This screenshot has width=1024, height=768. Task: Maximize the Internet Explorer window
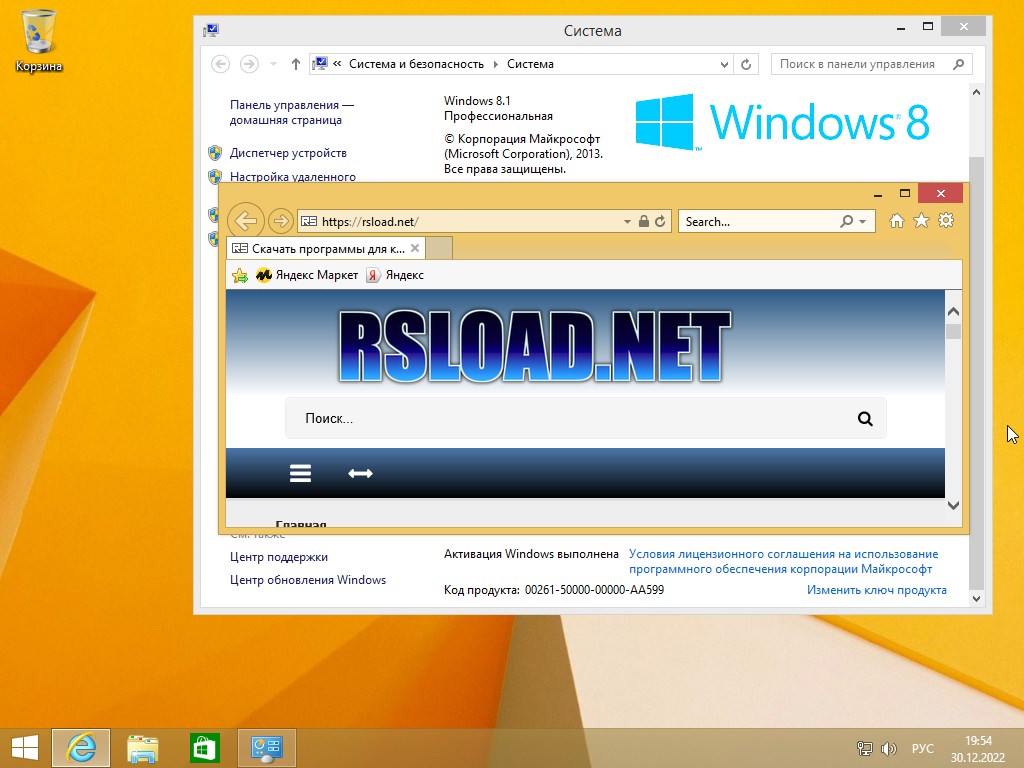(x=904, y=194)
